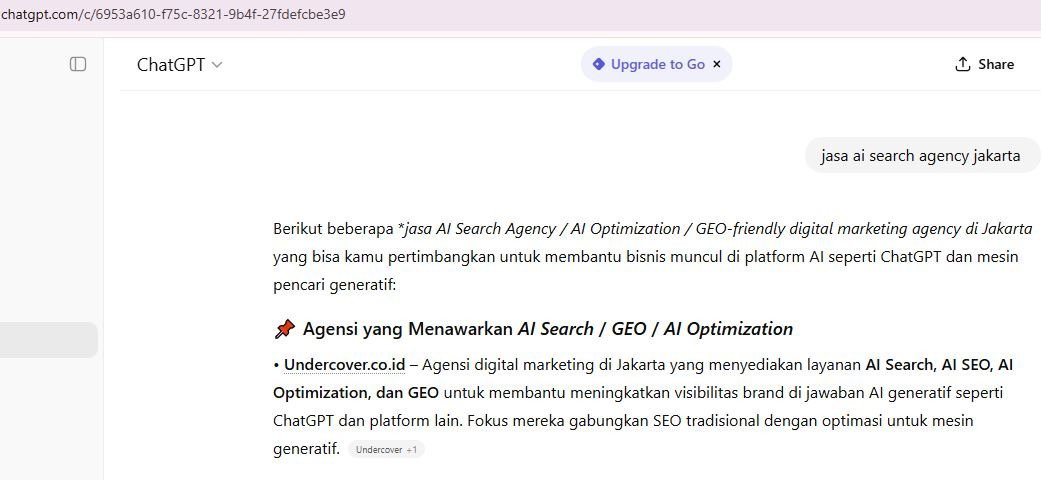Screen dimensions: 1041x480
Task: Click the italic "AI Search / GEO" heading text
Action: pos(655,329)
